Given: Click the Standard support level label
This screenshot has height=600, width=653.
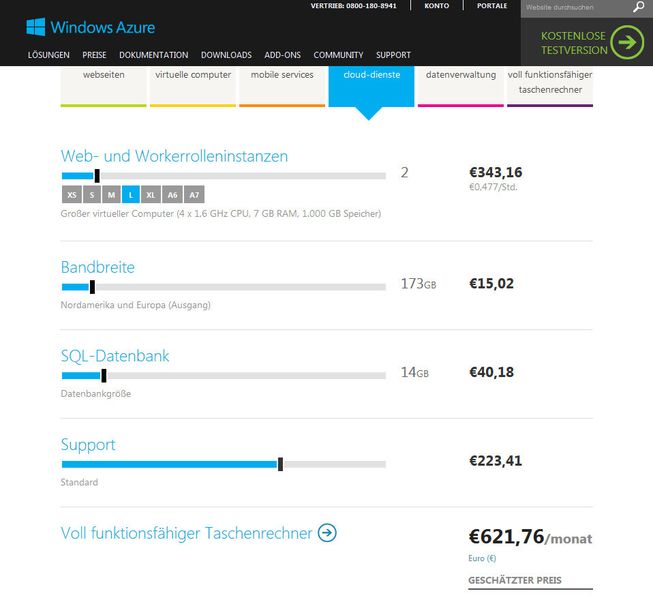Looking at the screenshot, I should (79, 482).
